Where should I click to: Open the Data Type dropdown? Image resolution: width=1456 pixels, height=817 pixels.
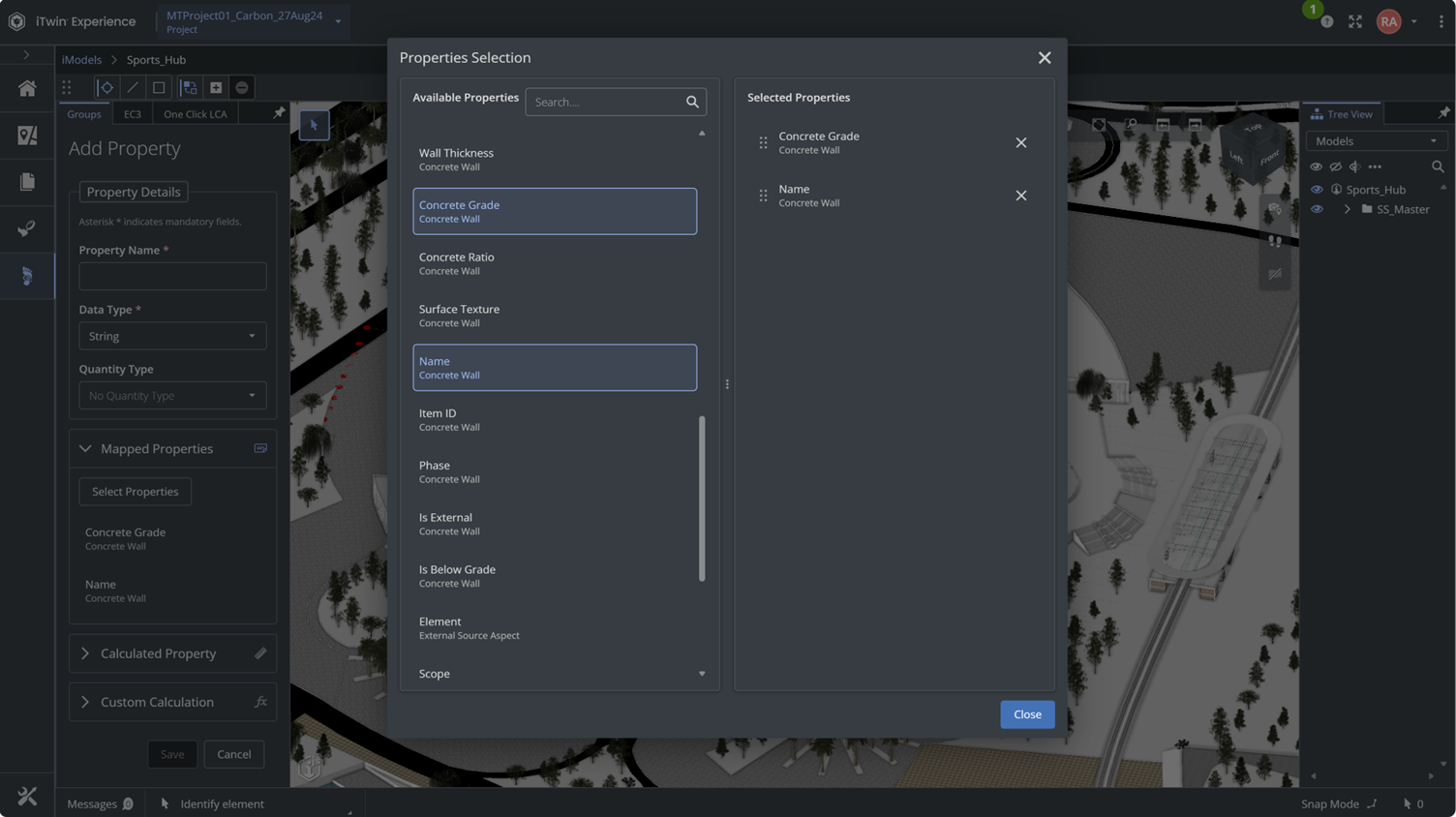tap(172, 336)
